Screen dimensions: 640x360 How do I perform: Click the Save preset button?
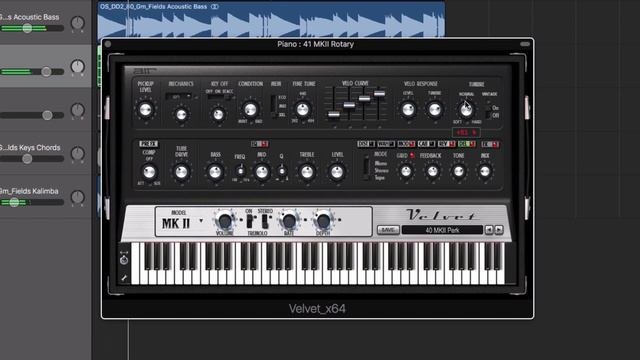(388, 230)
